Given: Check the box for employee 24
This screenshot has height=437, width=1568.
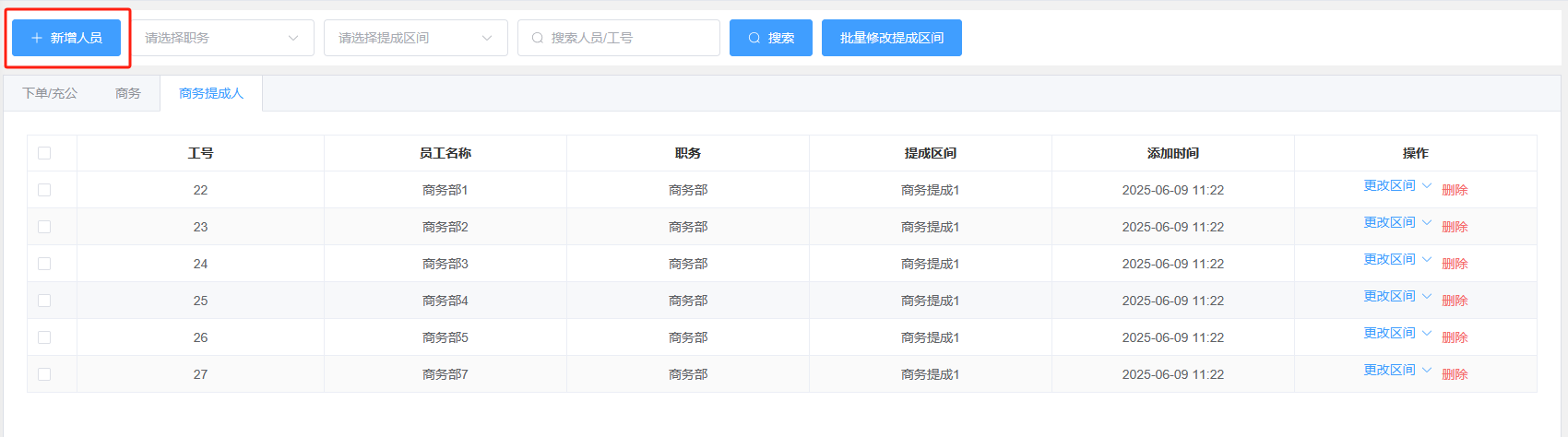Looking at the screenshot, I should 44,264.
